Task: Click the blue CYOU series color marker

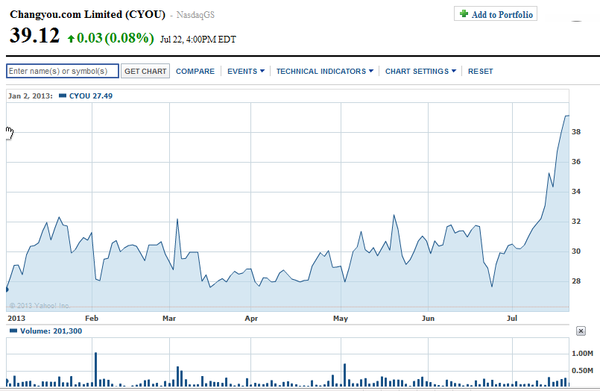Action: click(x=62, y=96)
